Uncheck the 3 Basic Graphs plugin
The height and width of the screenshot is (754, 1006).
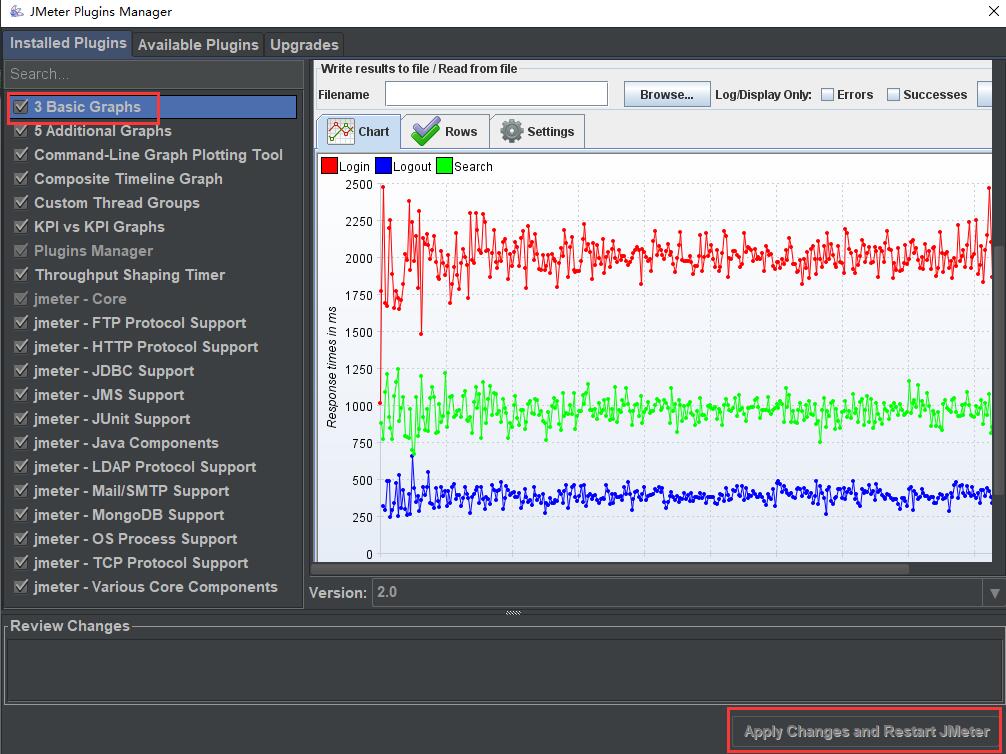(x=21, y=107)
